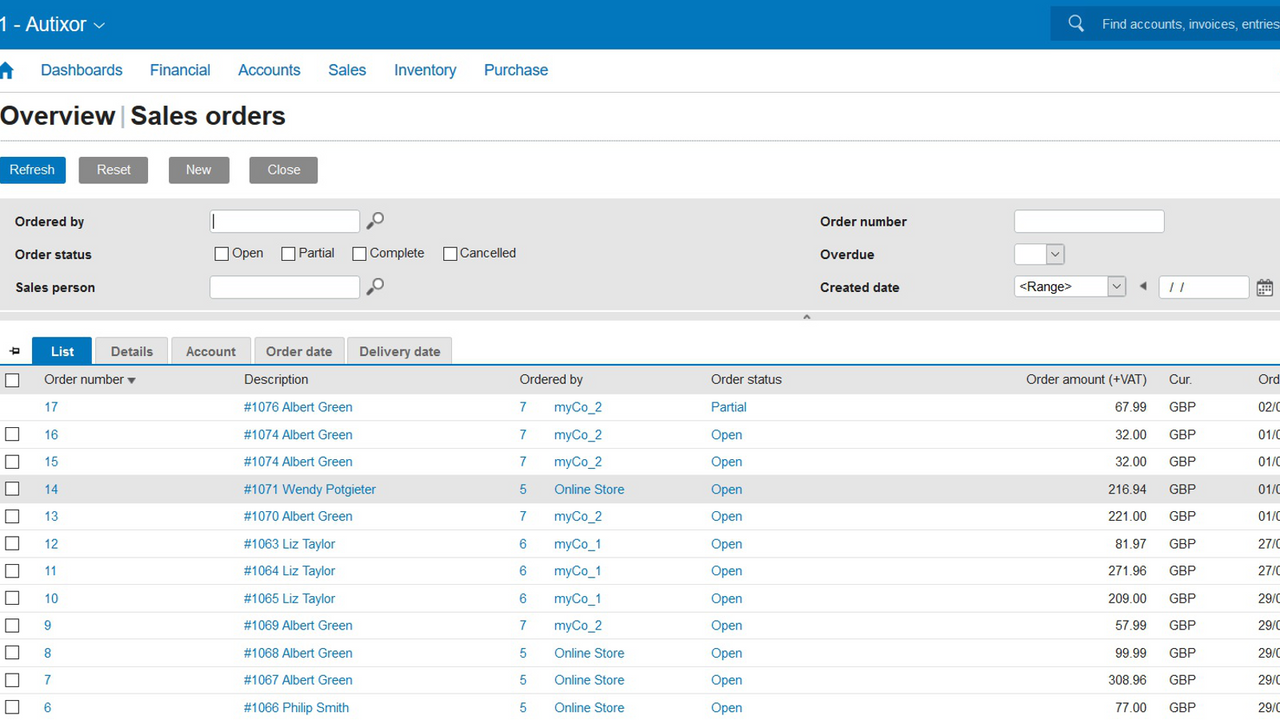1280x720 pixels.
Task: Tick the Partial order status checkbox
Action: (288, 254)
